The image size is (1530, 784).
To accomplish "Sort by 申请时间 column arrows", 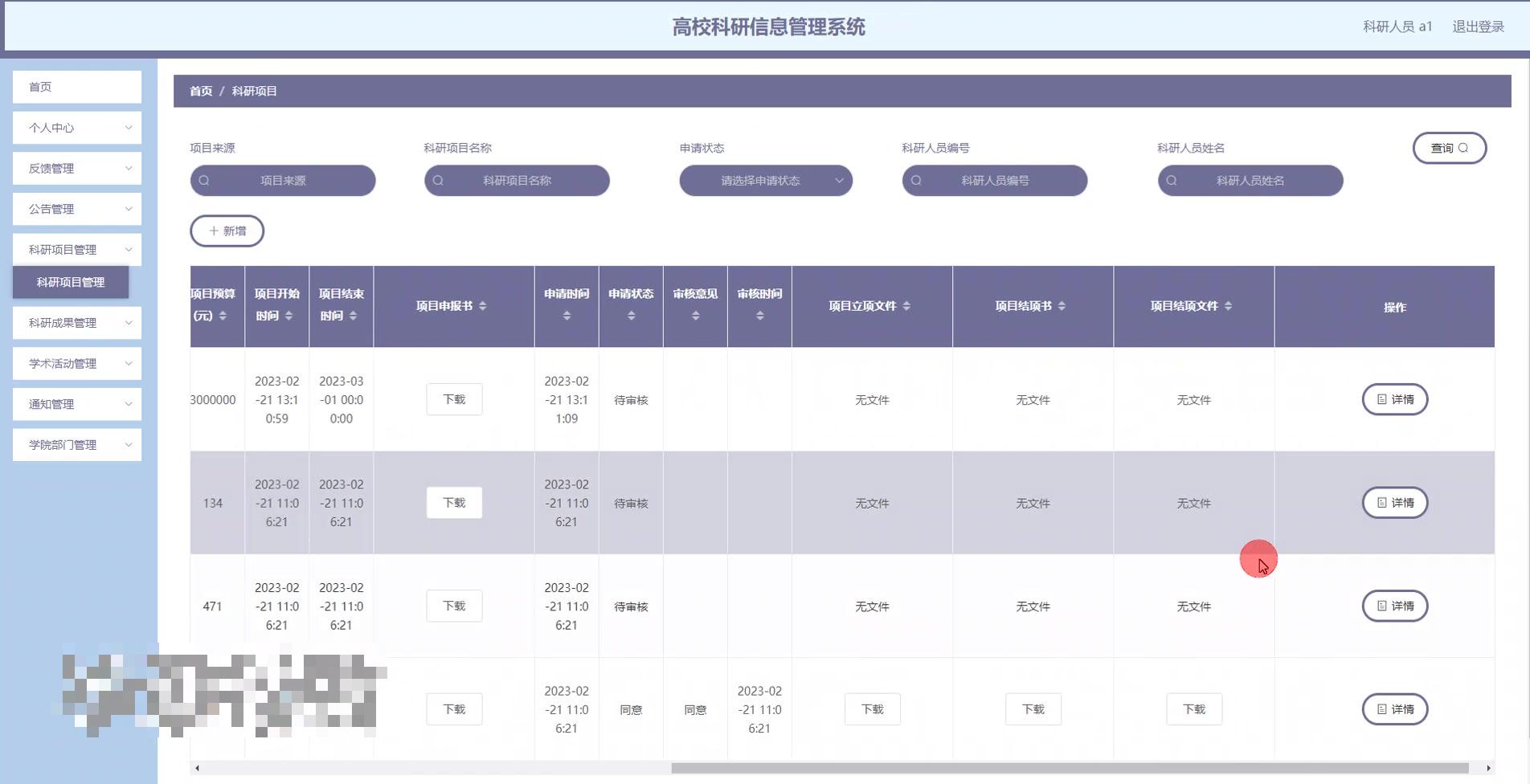I will [567, 316].
